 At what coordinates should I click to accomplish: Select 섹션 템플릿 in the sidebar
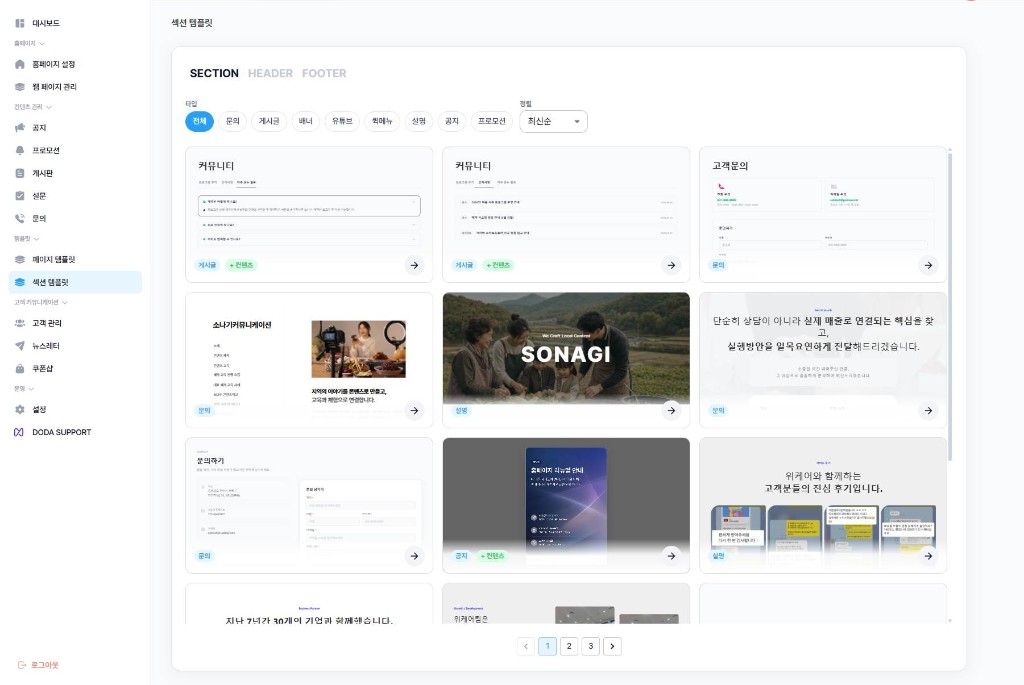coord(74,282)
